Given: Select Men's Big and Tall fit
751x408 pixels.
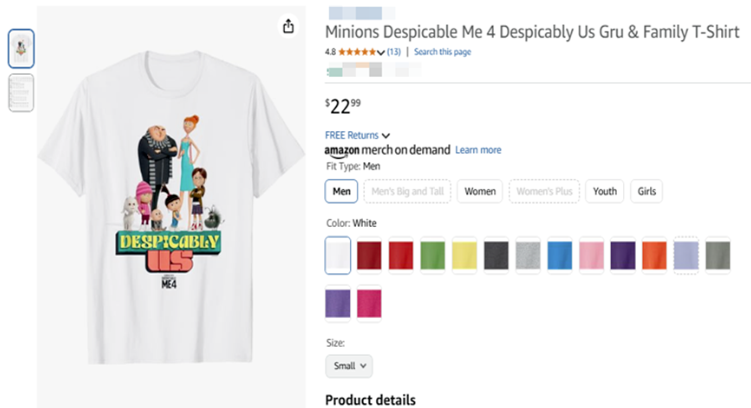Looking at the screenshot, I should [407, 191].
